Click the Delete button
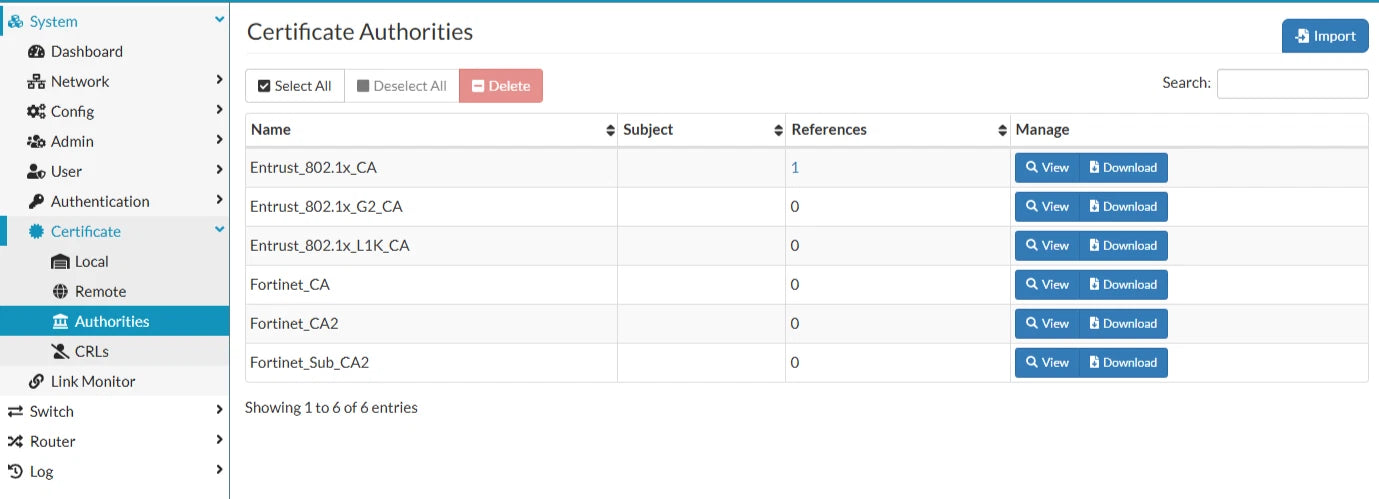 pos(501,86)
